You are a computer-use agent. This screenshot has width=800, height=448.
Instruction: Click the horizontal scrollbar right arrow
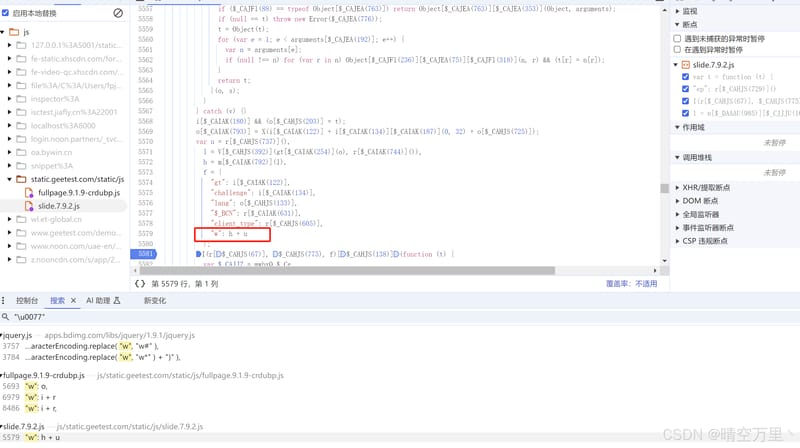655,270
